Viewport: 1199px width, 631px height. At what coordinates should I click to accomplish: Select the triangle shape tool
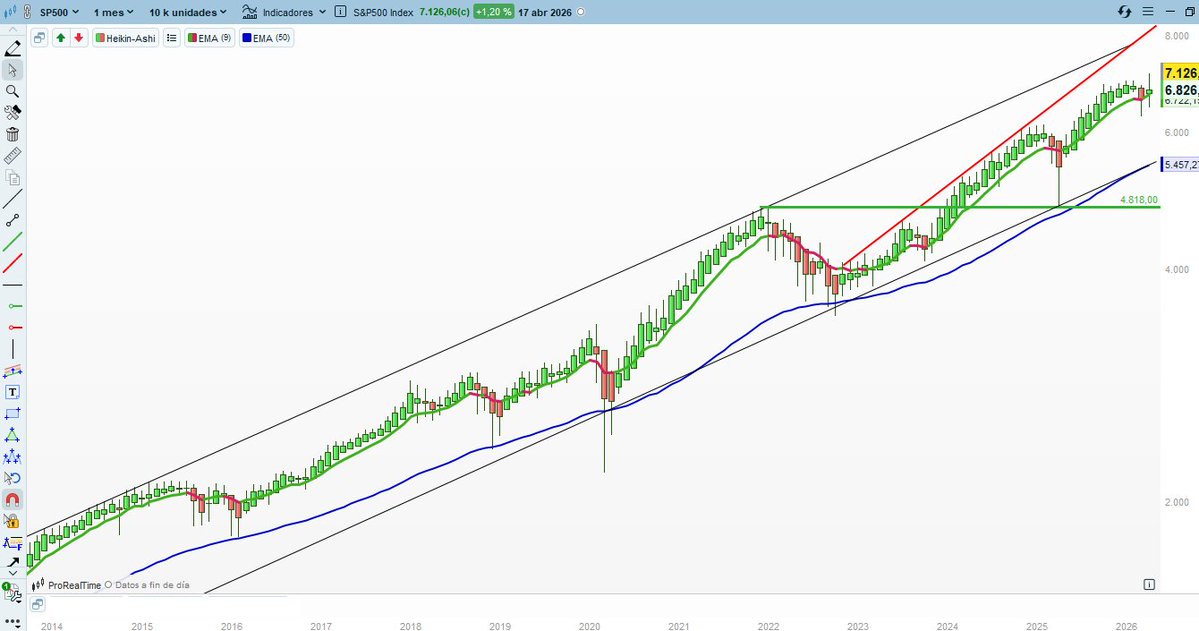click(12, 435)
